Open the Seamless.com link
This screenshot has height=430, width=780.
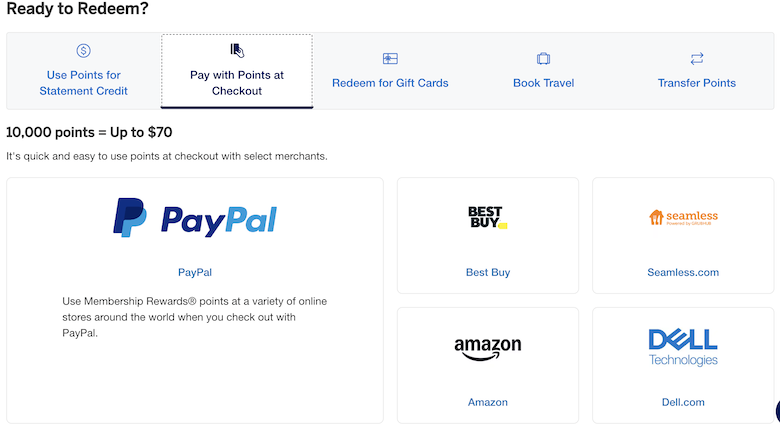[x=683, y=272]
